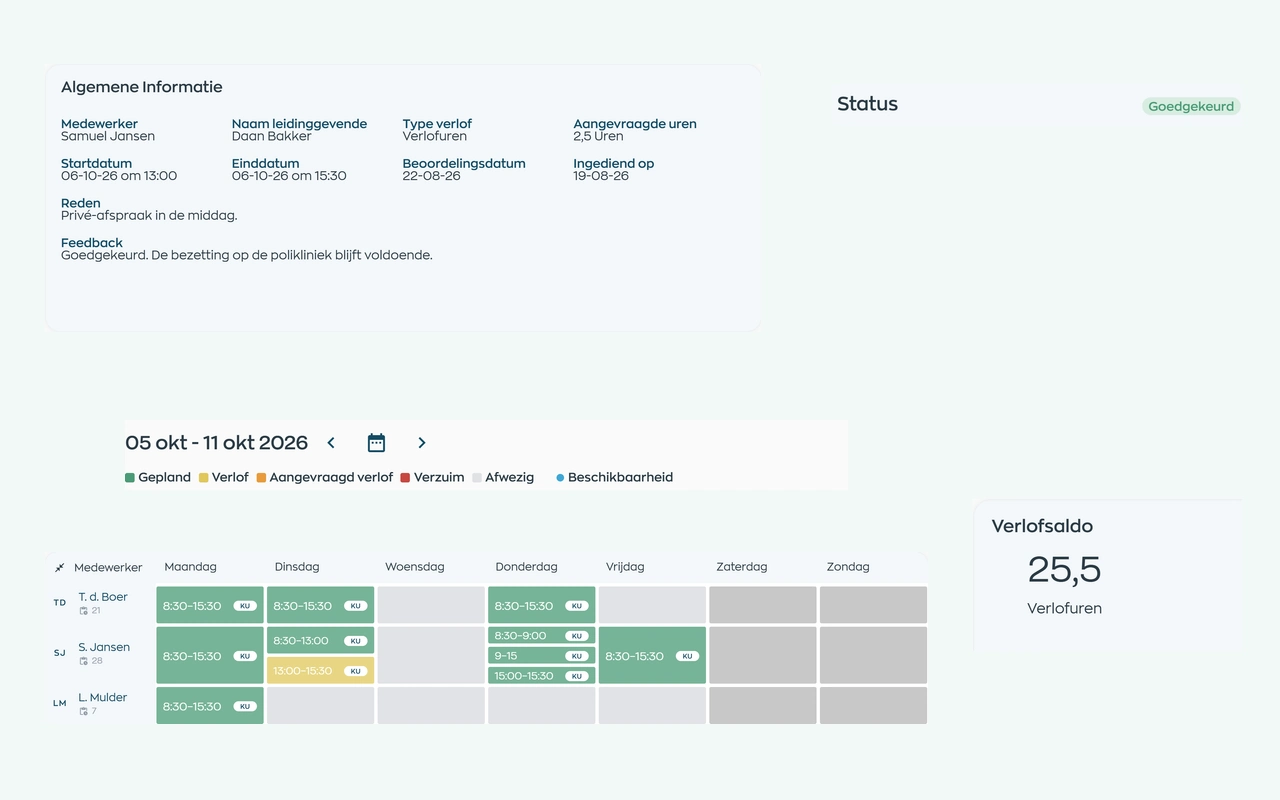Click the reason text "Privé-afspraak in de middag."
The height and width of the screenshot is (800, 1280).
pyautogui.click(x=149, y=215)
